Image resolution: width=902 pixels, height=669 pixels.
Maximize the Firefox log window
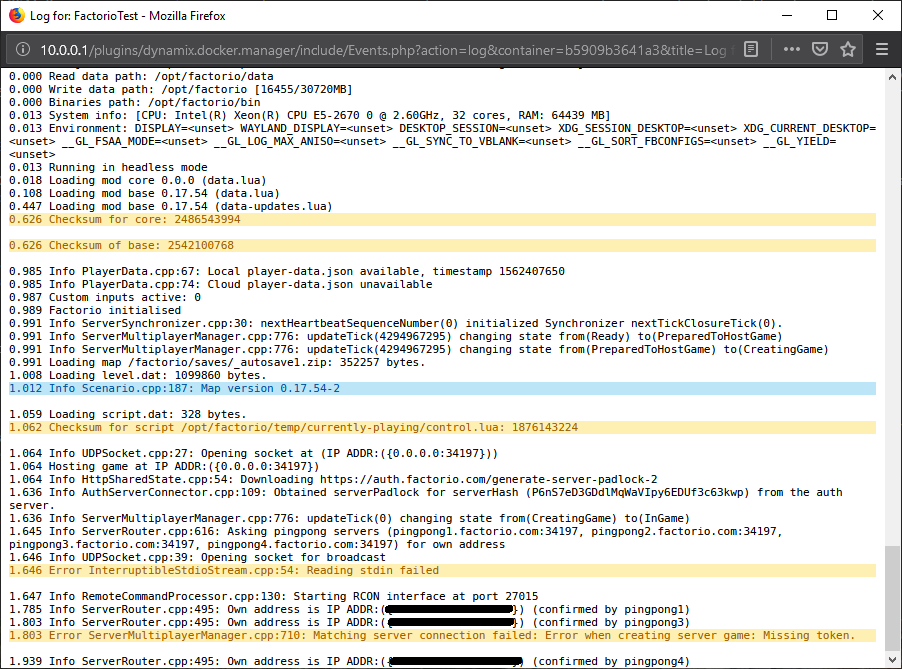coord(832,16)
